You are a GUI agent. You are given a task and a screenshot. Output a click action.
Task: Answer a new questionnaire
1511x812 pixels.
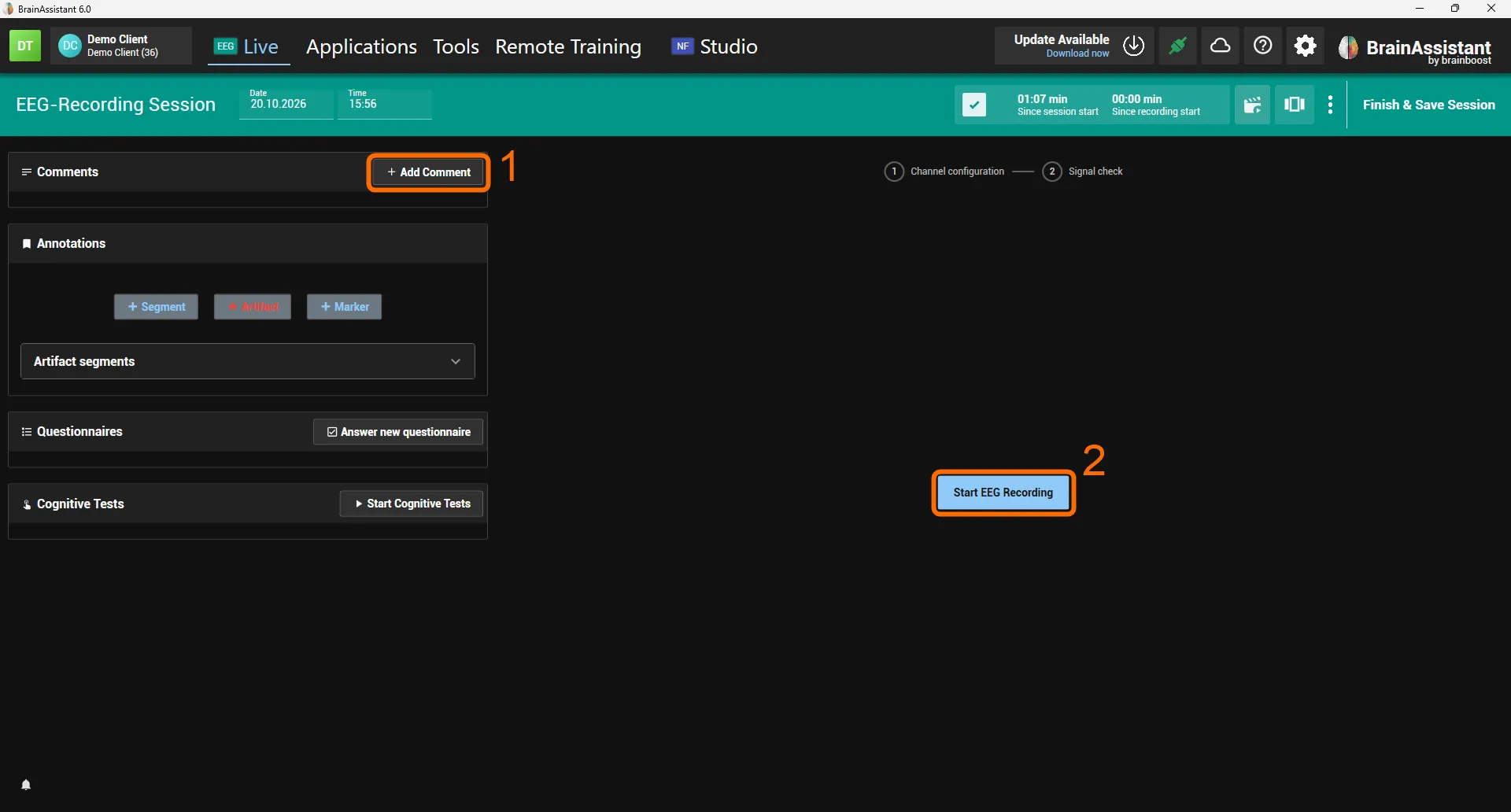398,432
